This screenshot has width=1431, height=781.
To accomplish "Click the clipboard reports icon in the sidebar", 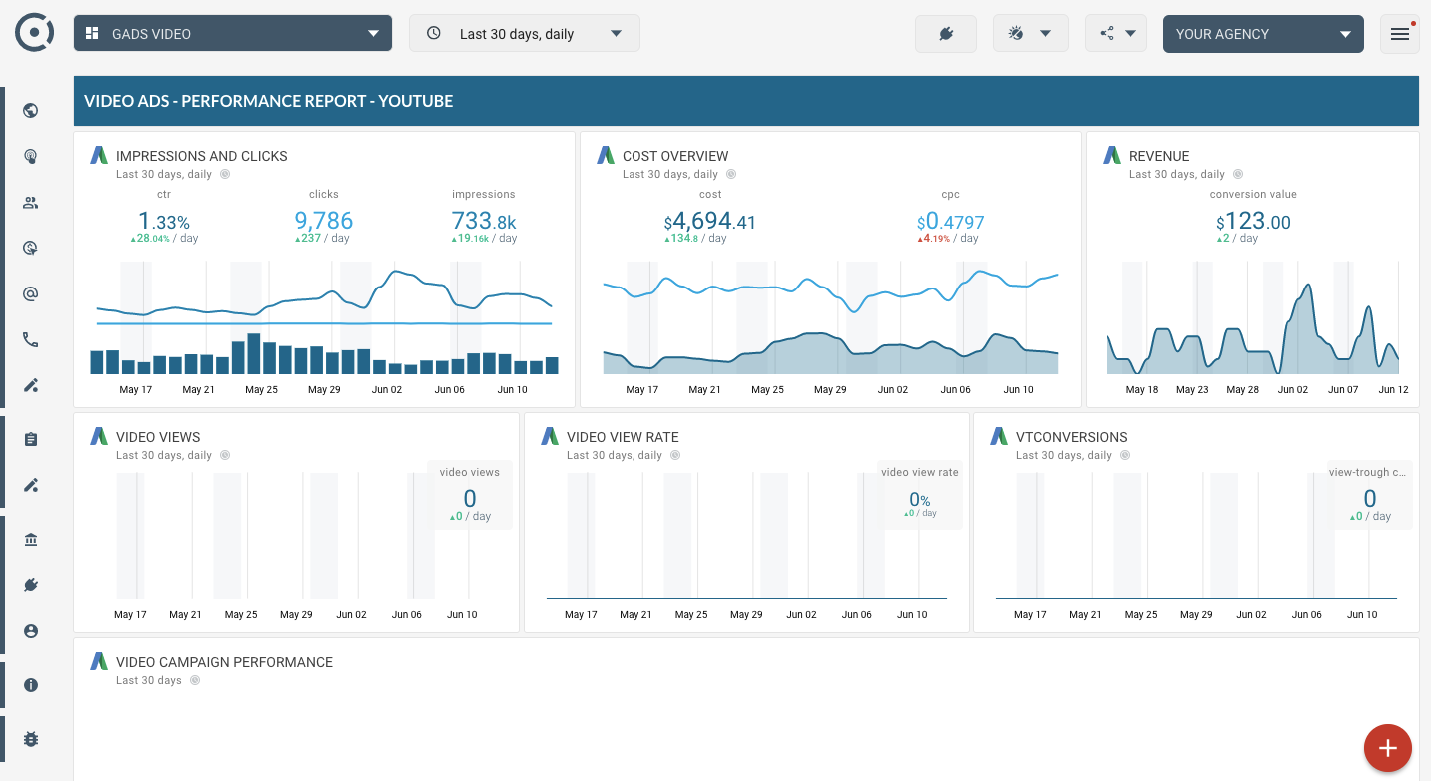I will click(30, 439).
